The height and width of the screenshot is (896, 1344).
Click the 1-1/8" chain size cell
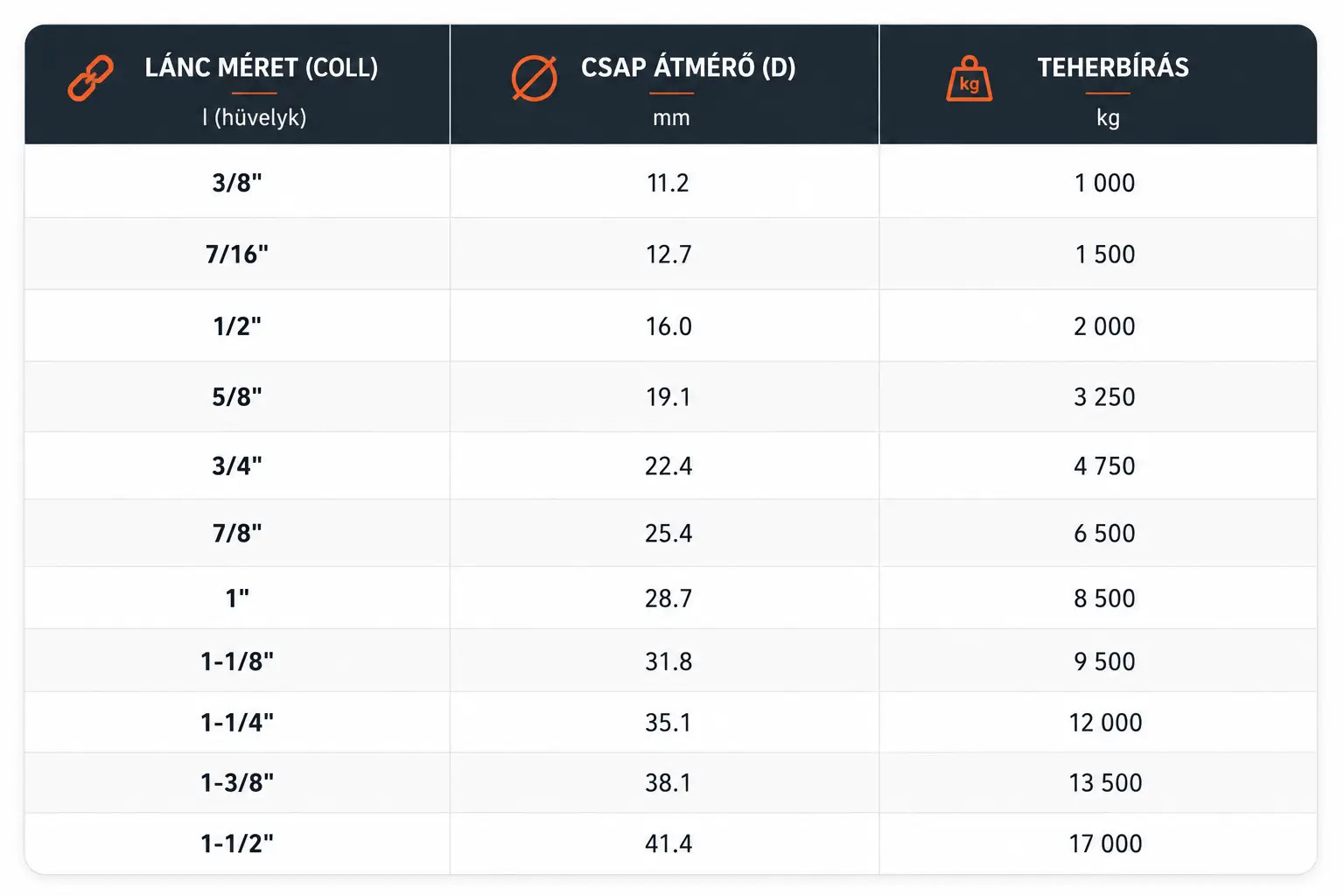(x=237, y=661)
